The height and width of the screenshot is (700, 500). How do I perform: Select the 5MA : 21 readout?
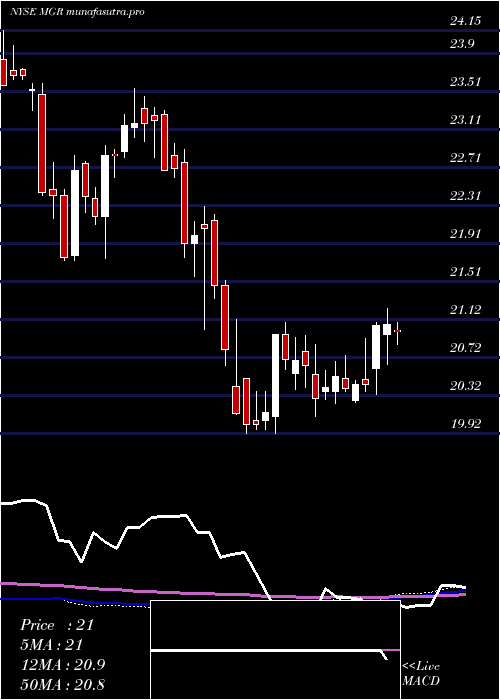[x=52, y=645]
